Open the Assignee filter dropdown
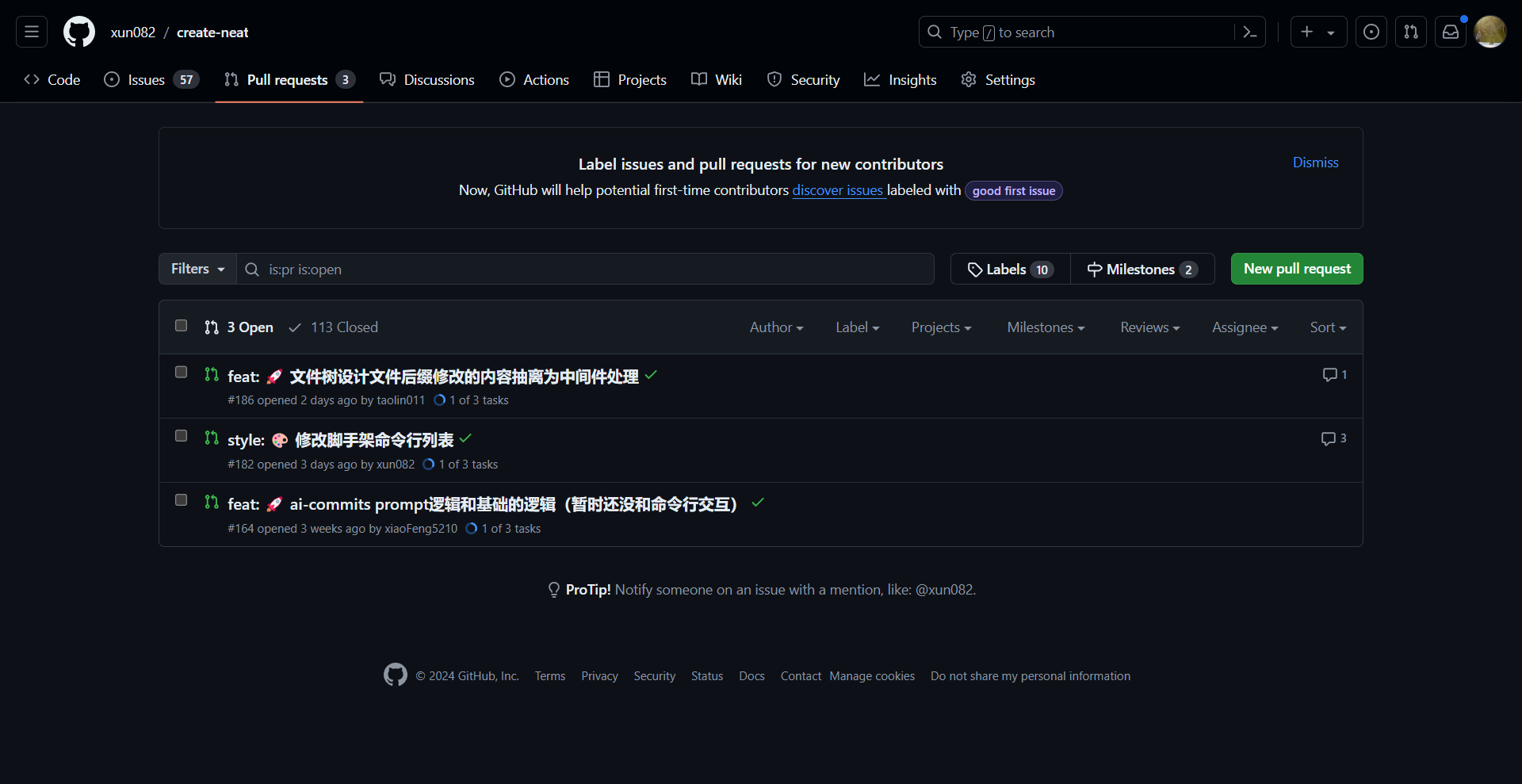This screenshot has width=1522, height=784. (1245, 327)
